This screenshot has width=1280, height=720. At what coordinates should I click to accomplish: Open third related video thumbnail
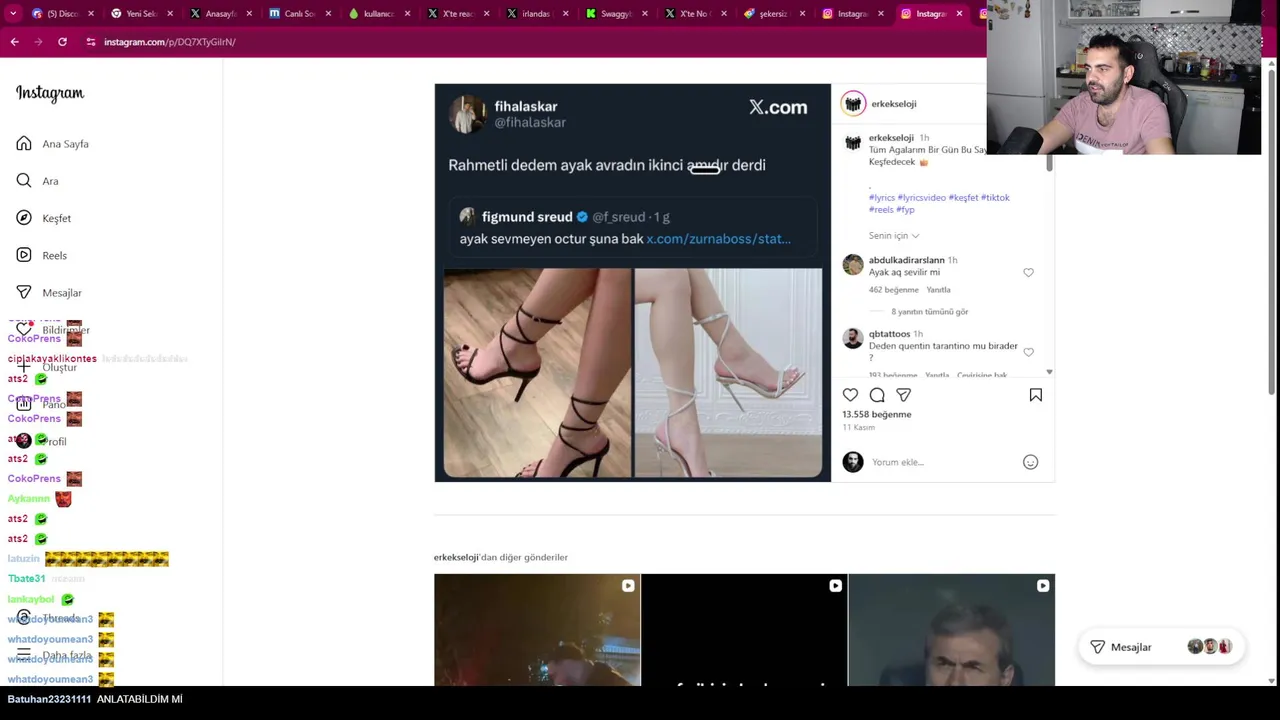(951, 630)
